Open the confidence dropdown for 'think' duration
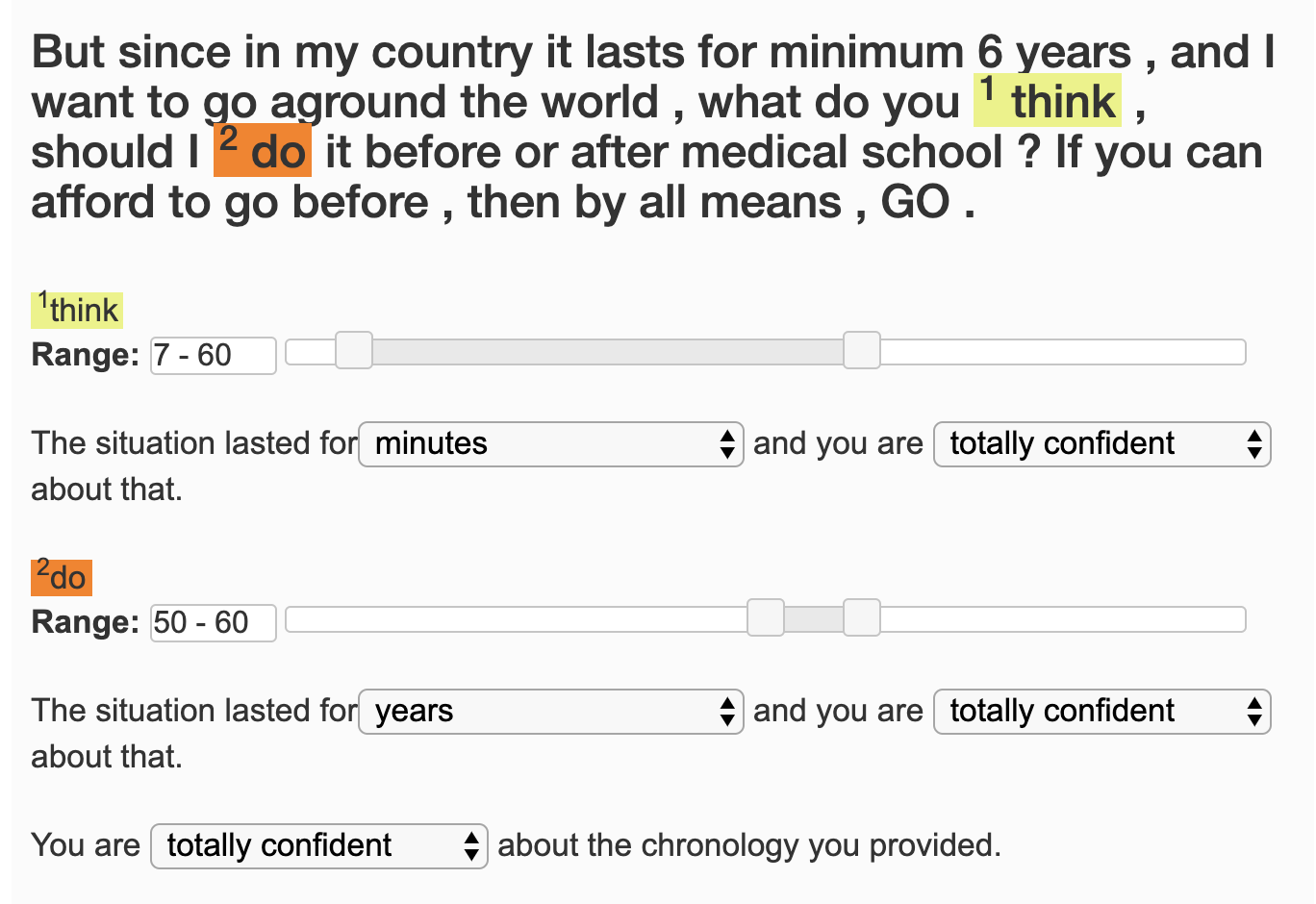Screen dimensions: 1316x904 1102,444
